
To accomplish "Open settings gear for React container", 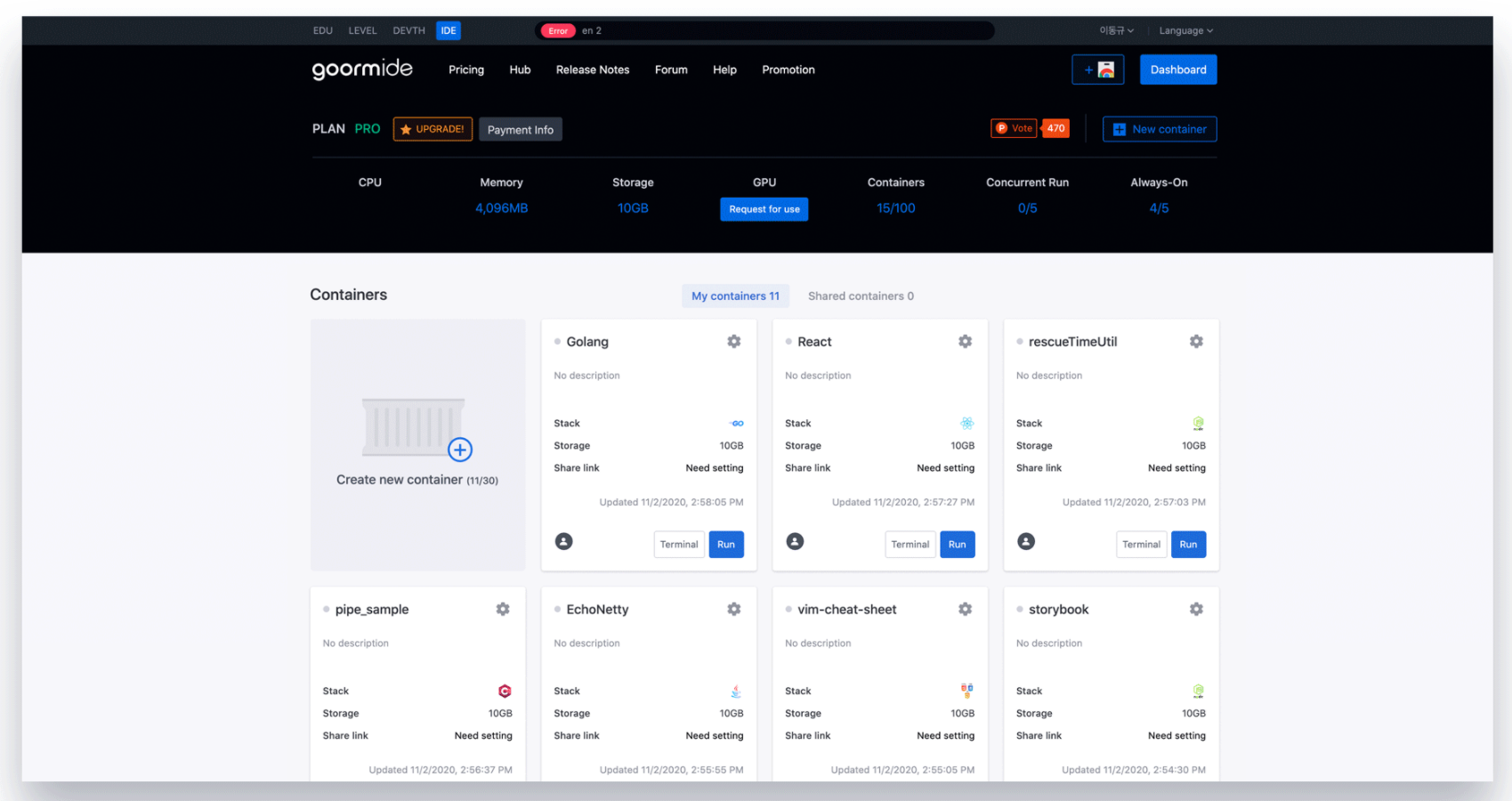I will [966, 342].
